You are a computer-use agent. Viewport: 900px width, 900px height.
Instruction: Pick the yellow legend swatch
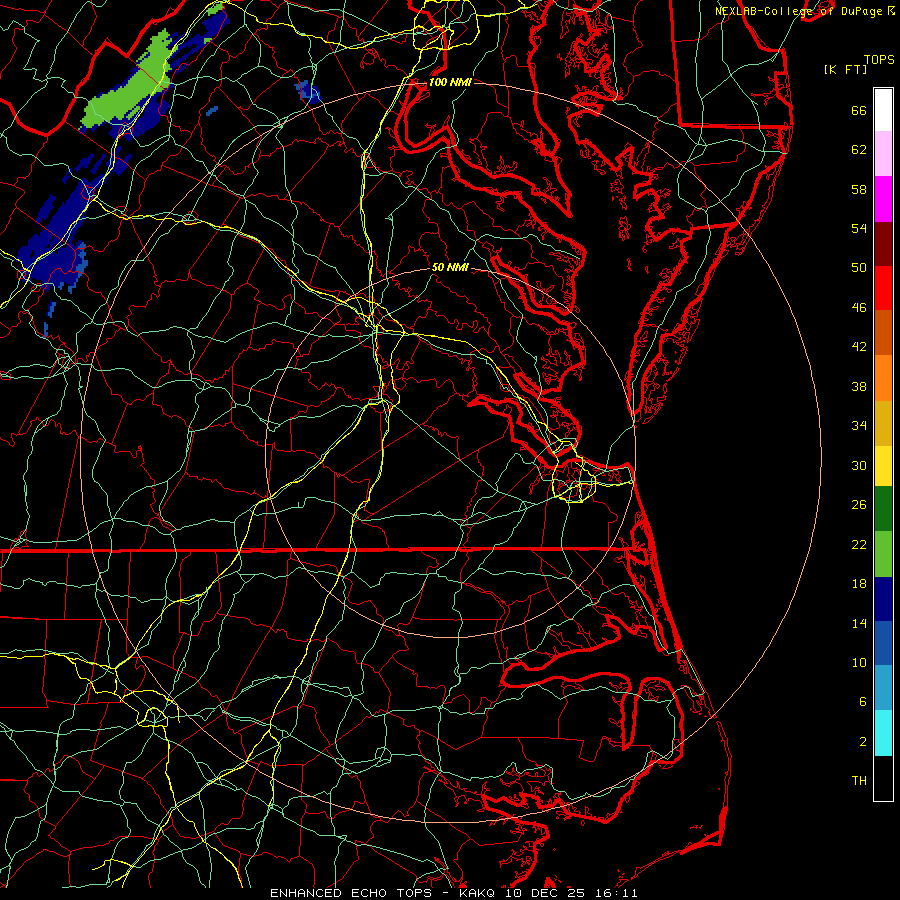point(883,466)
